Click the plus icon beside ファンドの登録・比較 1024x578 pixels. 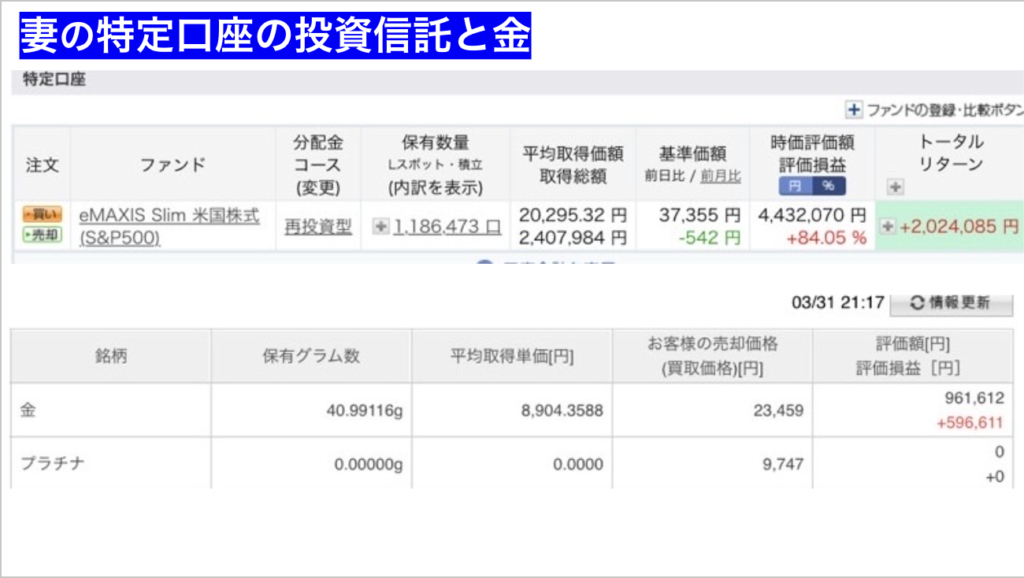tap(853, 110)
